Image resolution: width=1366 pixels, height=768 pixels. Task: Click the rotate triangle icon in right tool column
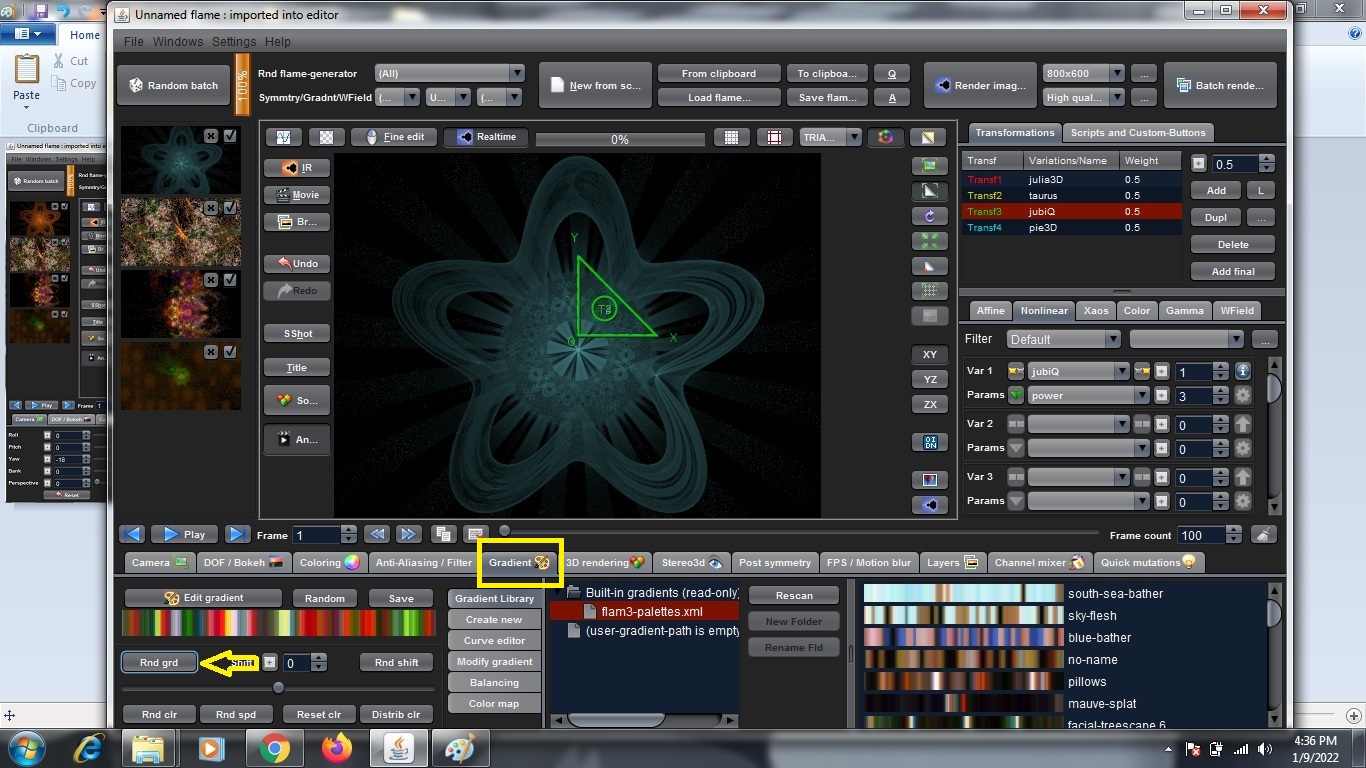coord(929,216)
